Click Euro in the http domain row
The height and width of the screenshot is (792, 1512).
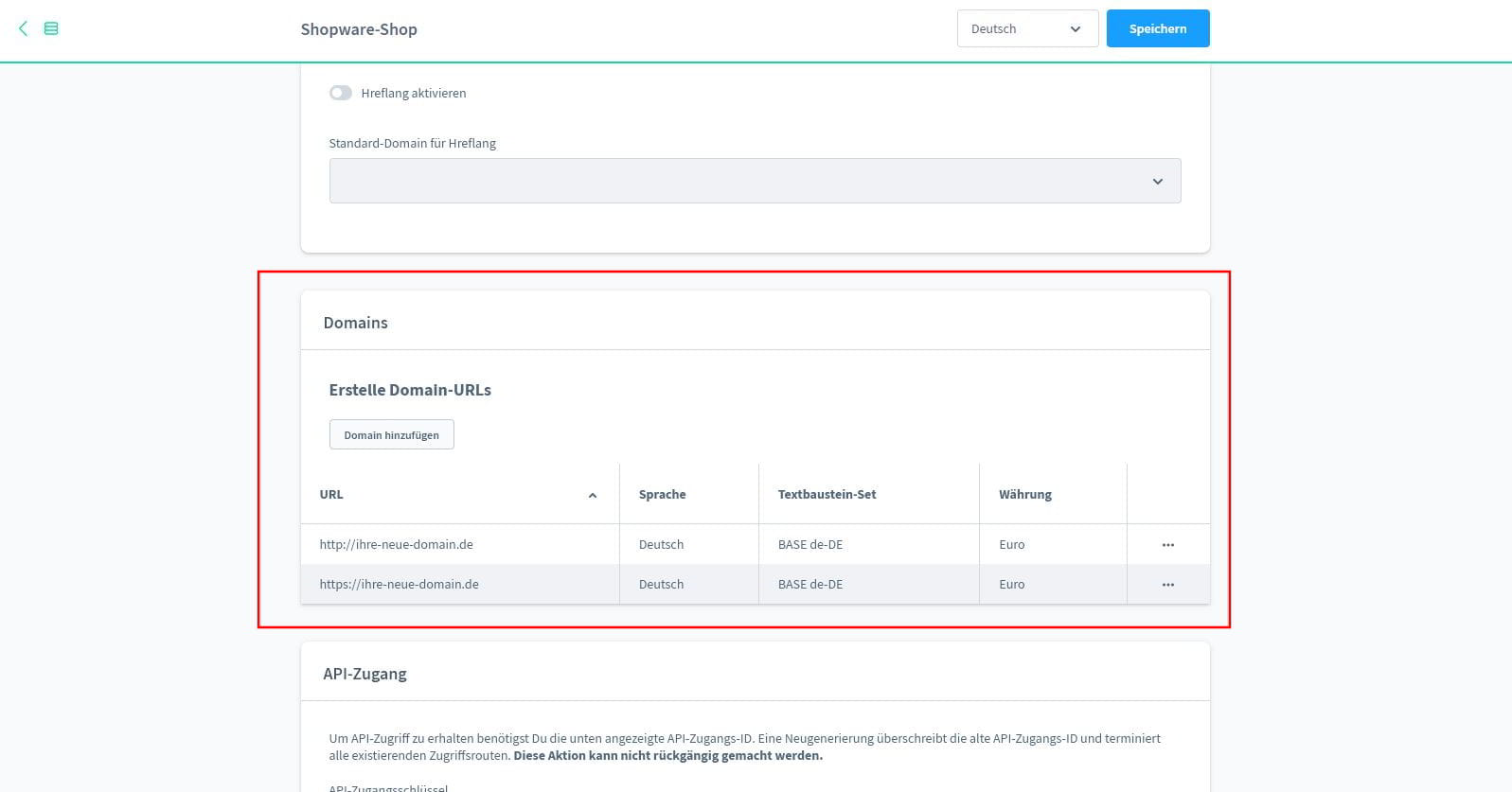point(1011,544)
